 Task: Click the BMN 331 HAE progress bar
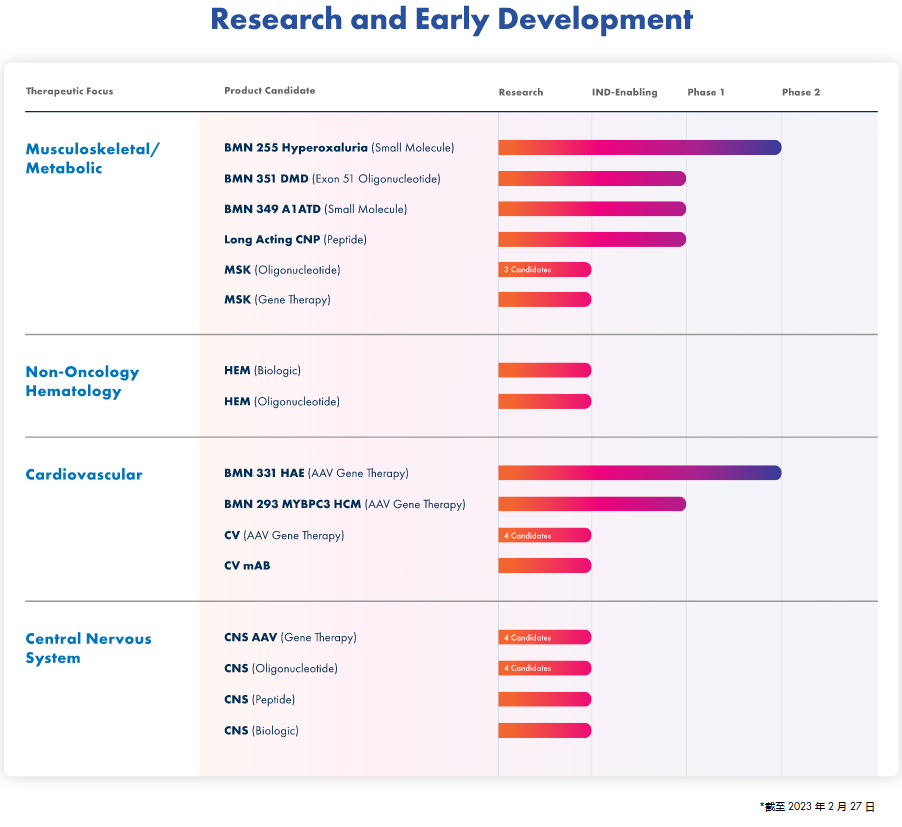639,473
